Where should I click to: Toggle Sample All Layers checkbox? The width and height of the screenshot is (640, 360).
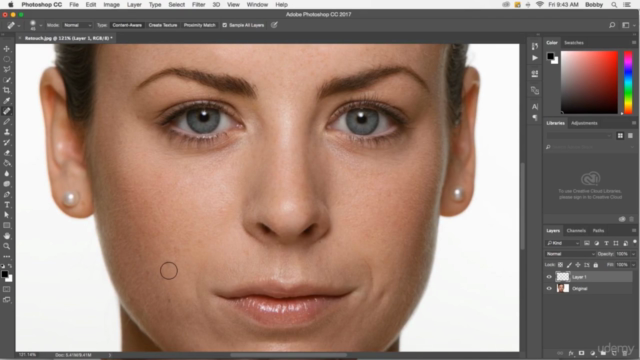pos(224,25)
